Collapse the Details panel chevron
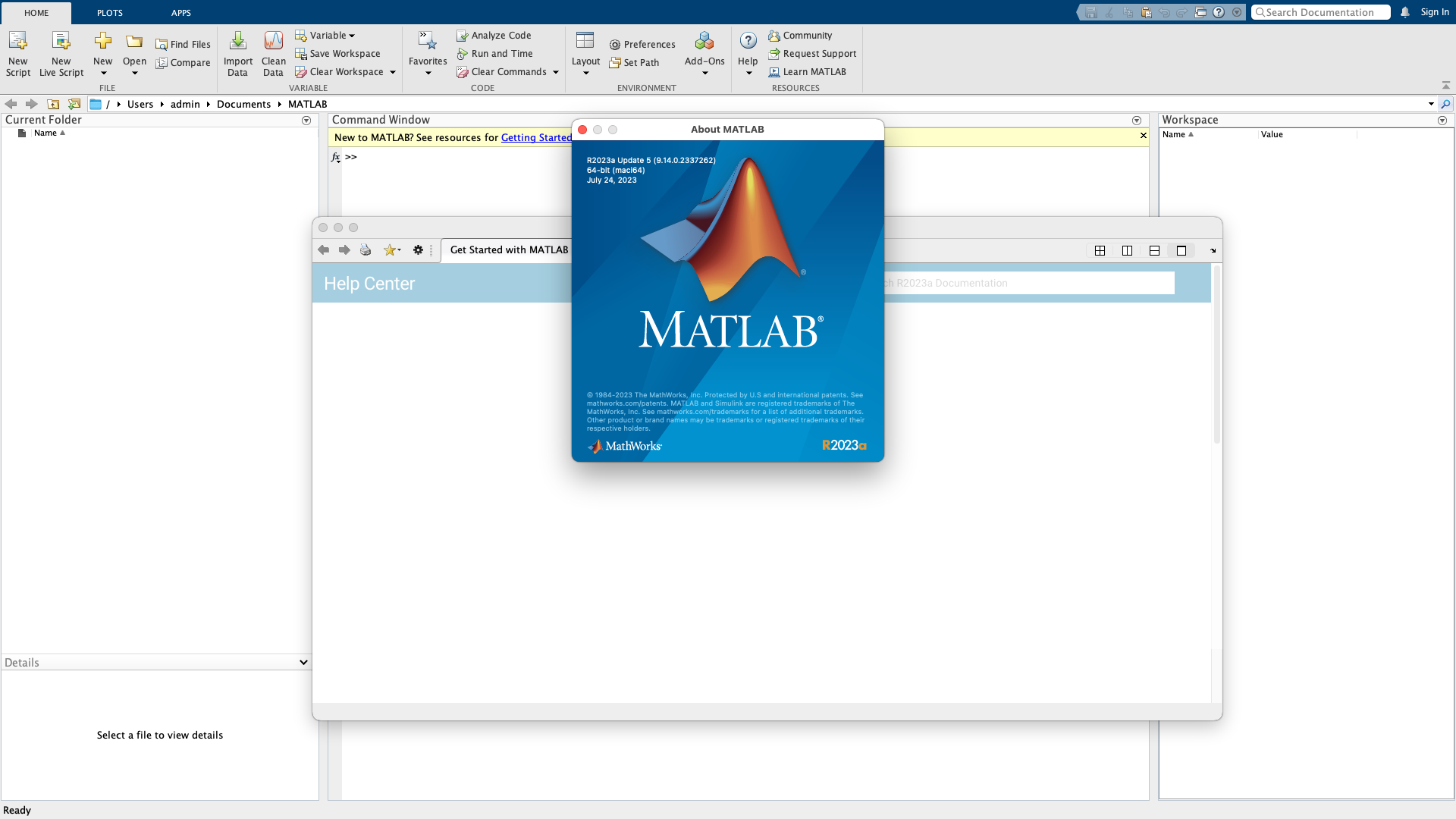Screen dimensions: 1456x819 point(303,663)
